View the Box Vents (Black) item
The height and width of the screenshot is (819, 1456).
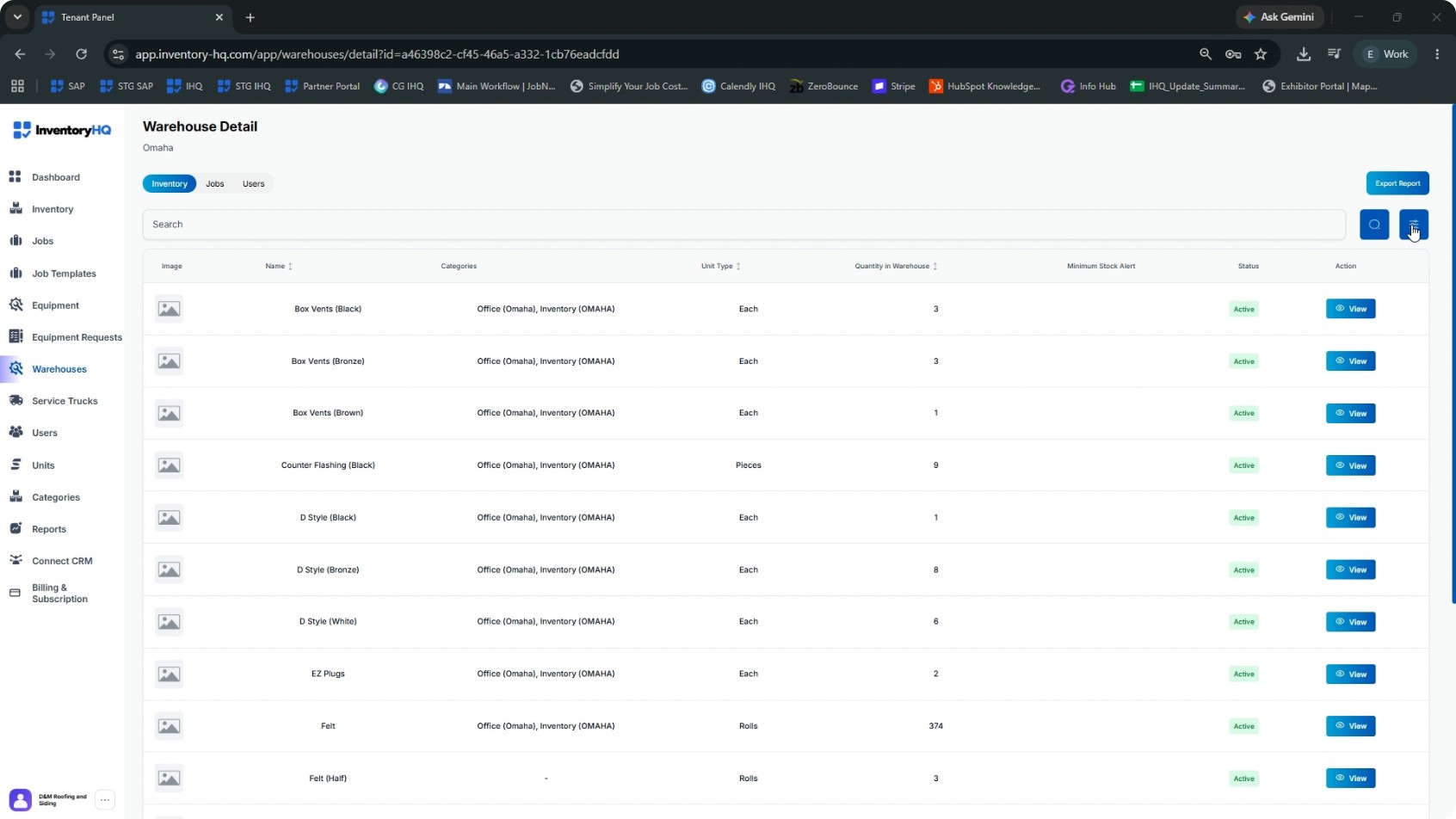click(1351, 309)
